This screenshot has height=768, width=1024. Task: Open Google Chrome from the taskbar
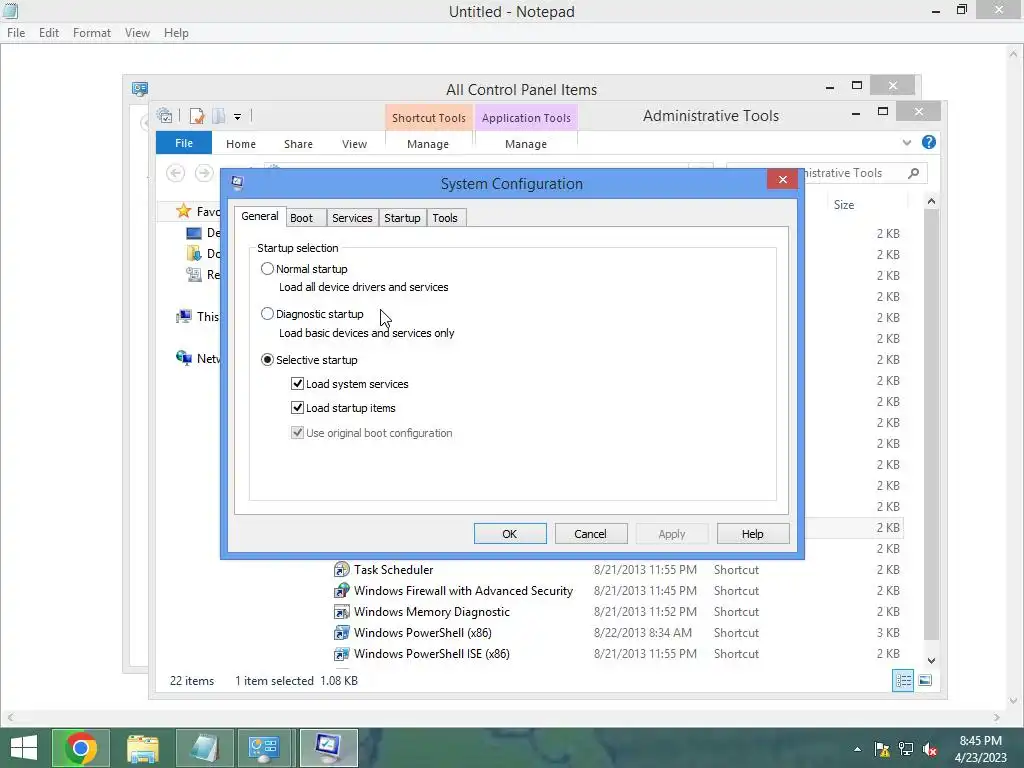click(80, 748)
